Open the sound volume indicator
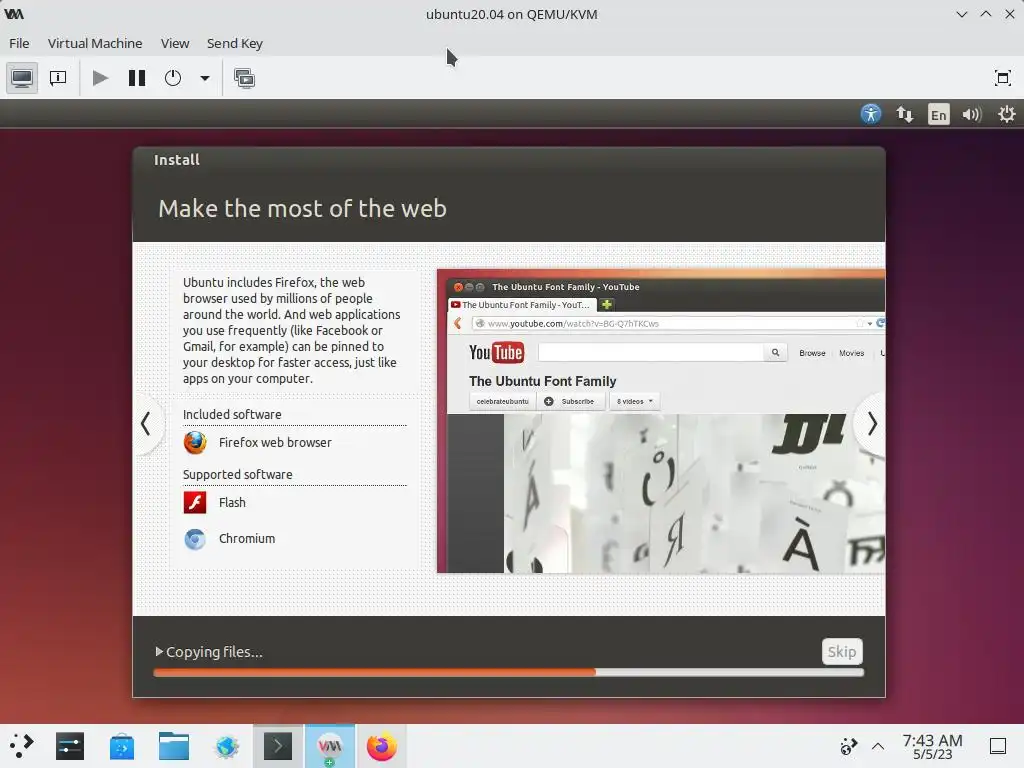Viewport: 1024px width, 768px height. (x=972, y=114)
